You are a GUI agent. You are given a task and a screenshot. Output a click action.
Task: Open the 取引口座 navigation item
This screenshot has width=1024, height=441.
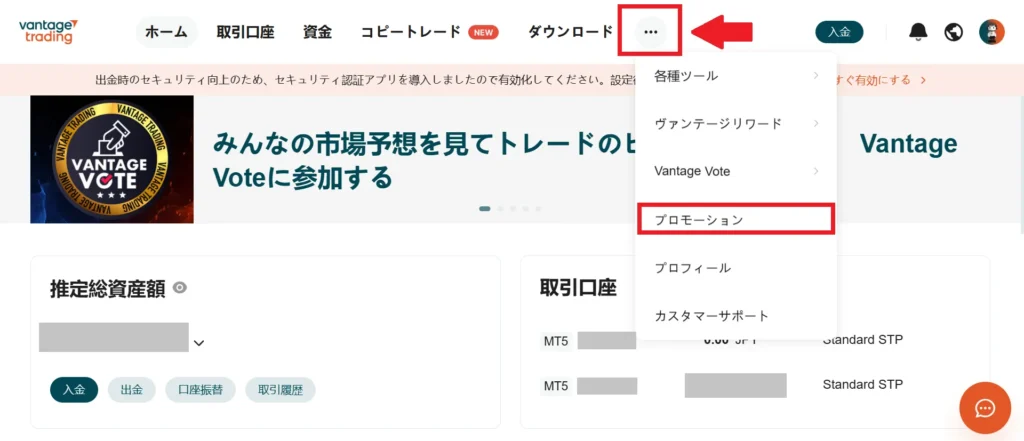(246, 31)
